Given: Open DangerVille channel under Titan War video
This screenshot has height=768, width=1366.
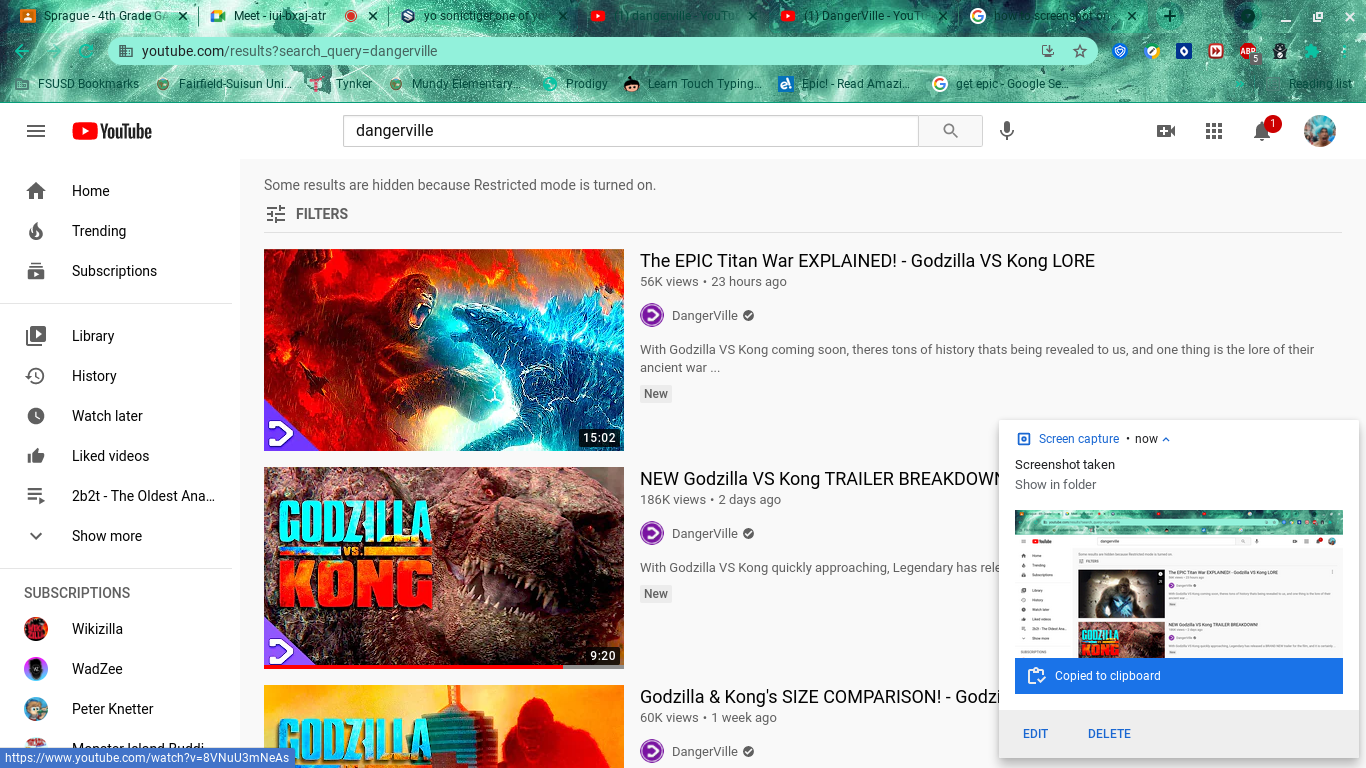Looking at the screenshot, I should tap(705, 316).
